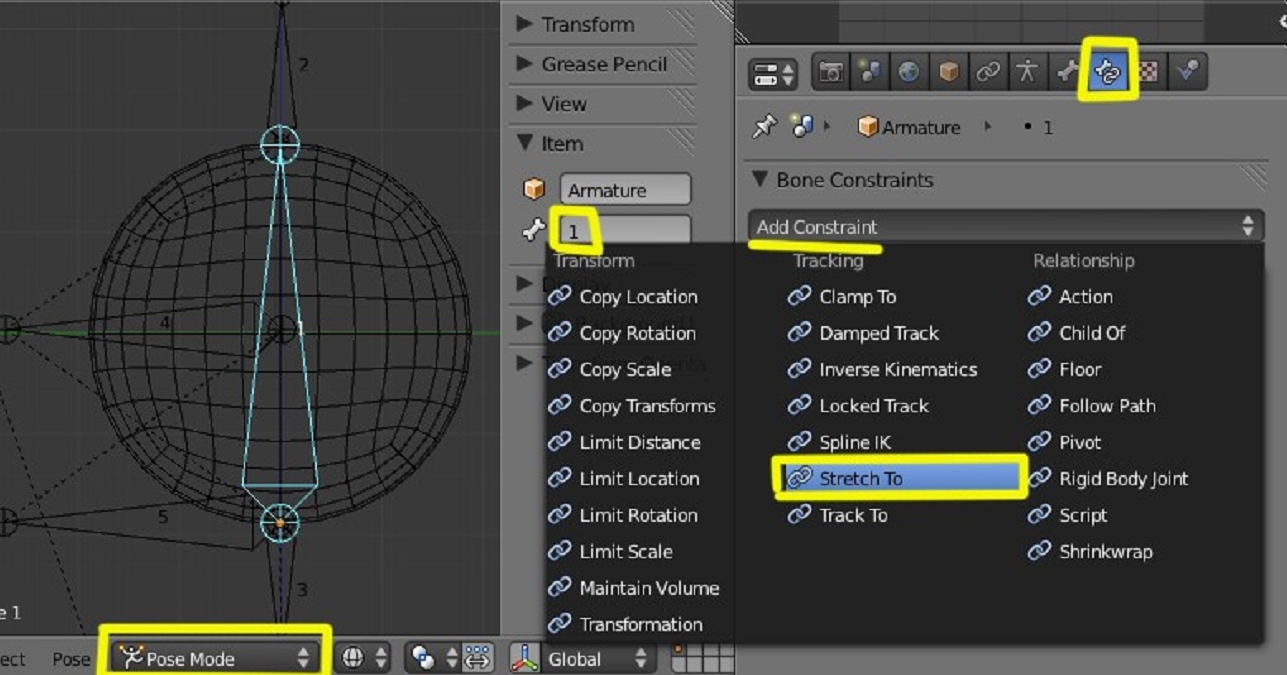1287x675 pixels.
Task: Click the bone name field showing 1
Action: [x=625, y=230]
